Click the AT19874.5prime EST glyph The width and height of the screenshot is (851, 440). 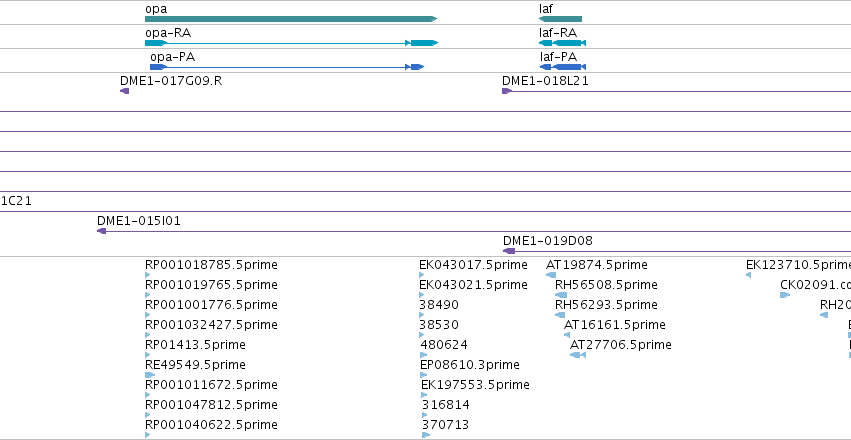click(x=551, y=275)
